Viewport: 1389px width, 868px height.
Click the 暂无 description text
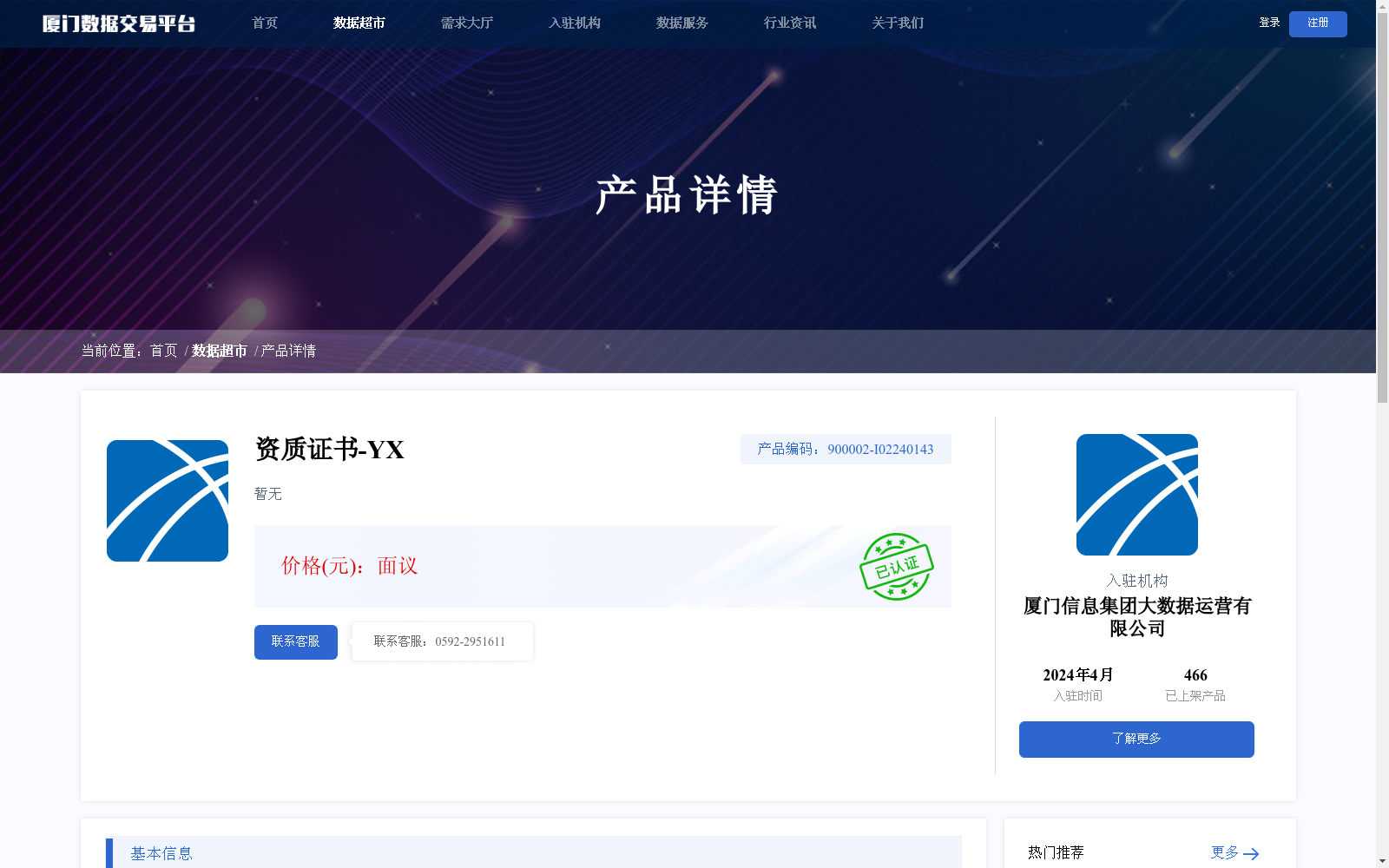[268, 494]
